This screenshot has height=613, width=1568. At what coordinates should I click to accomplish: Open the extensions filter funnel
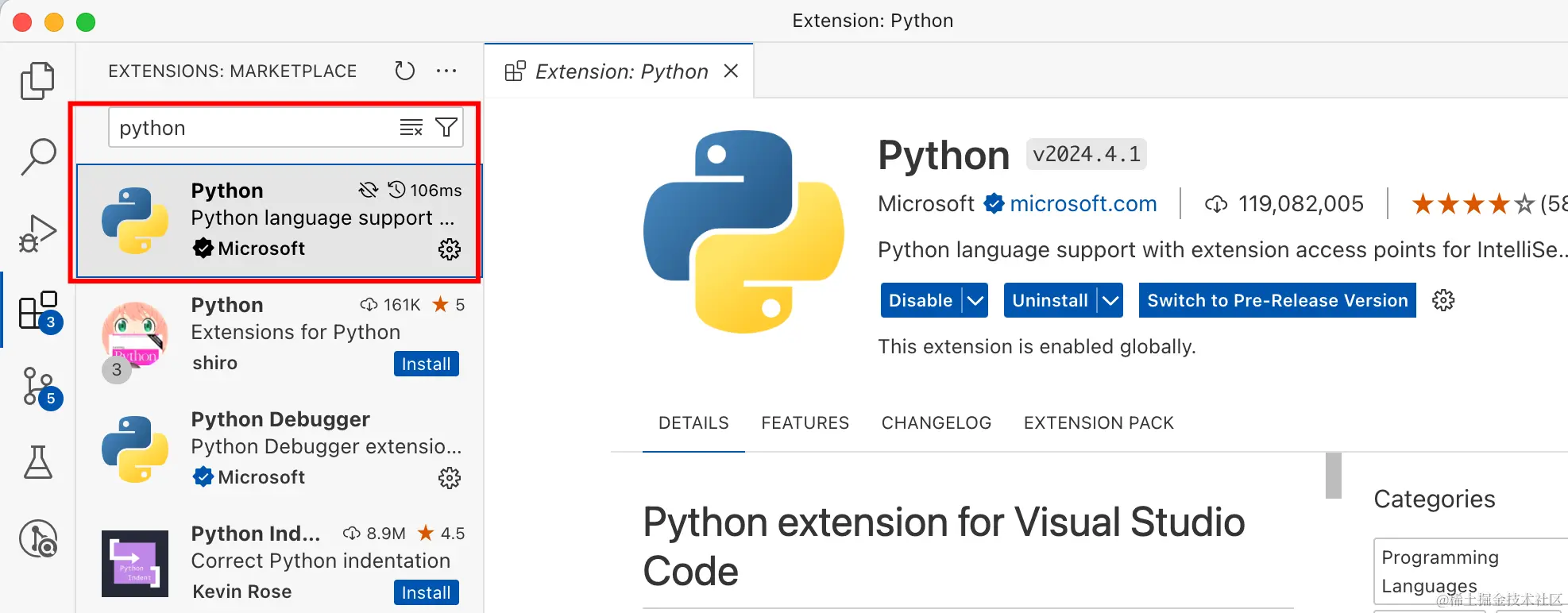[446, 127]
